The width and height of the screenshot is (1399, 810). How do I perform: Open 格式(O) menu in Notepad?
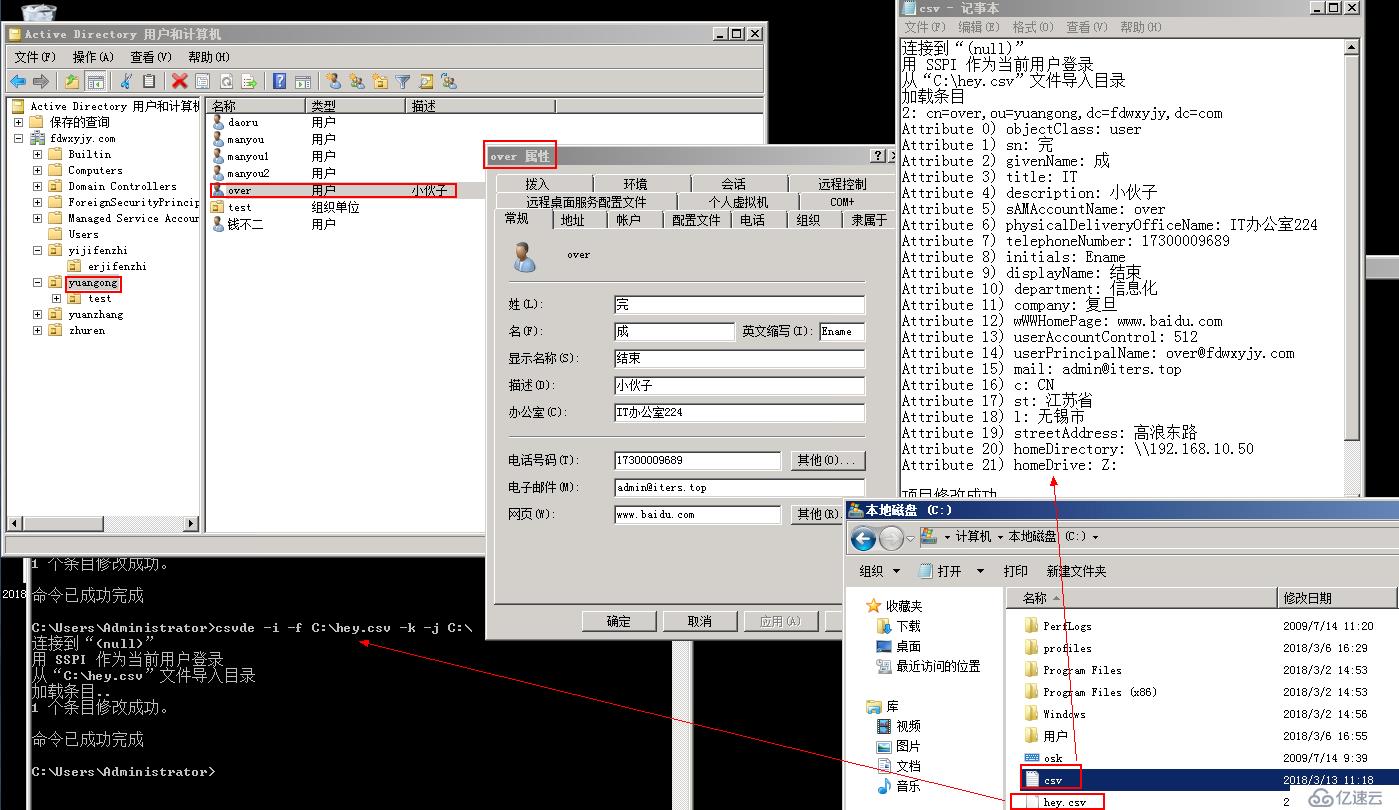(x=1033, y=27)
